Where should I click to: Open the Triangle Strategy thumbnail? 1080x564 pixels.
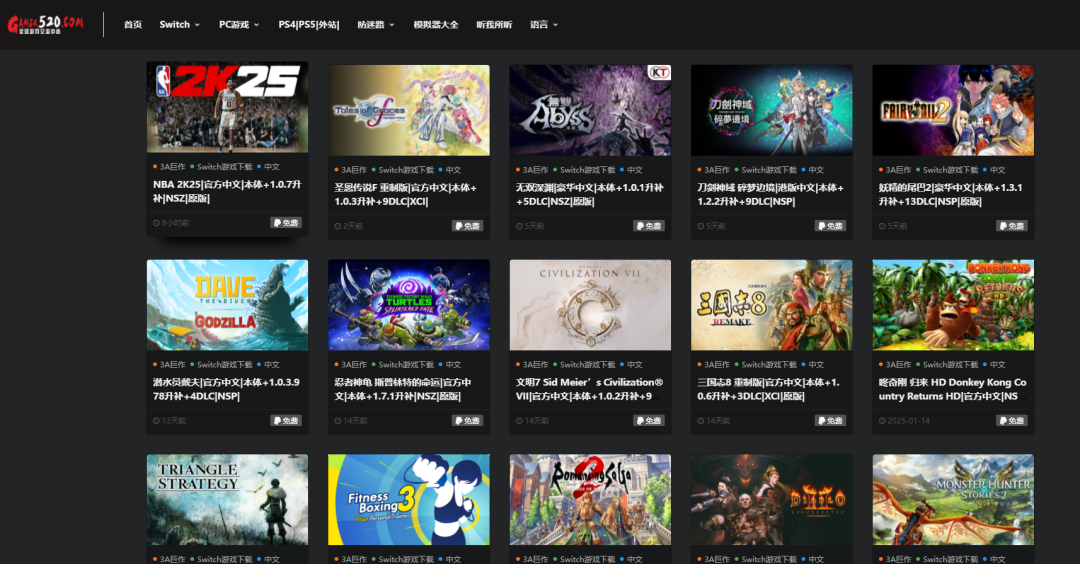coord(227,499)
